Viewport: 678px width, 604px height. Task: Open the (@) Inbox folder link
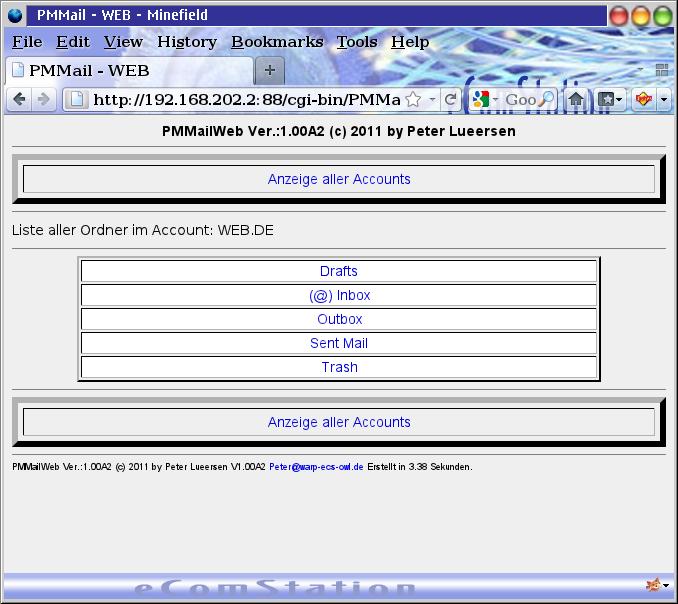tap(339, 295)
